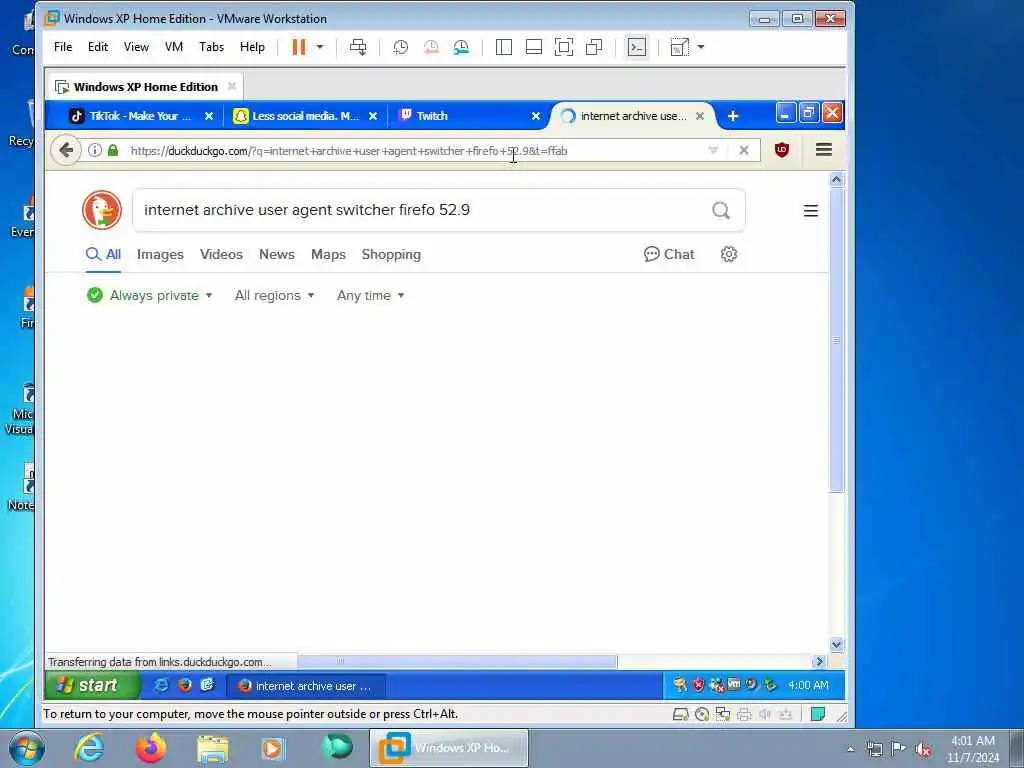Viewport: 1024px width, 768px height.
Task: Switch to Maps results
Action: pos(328,254)
